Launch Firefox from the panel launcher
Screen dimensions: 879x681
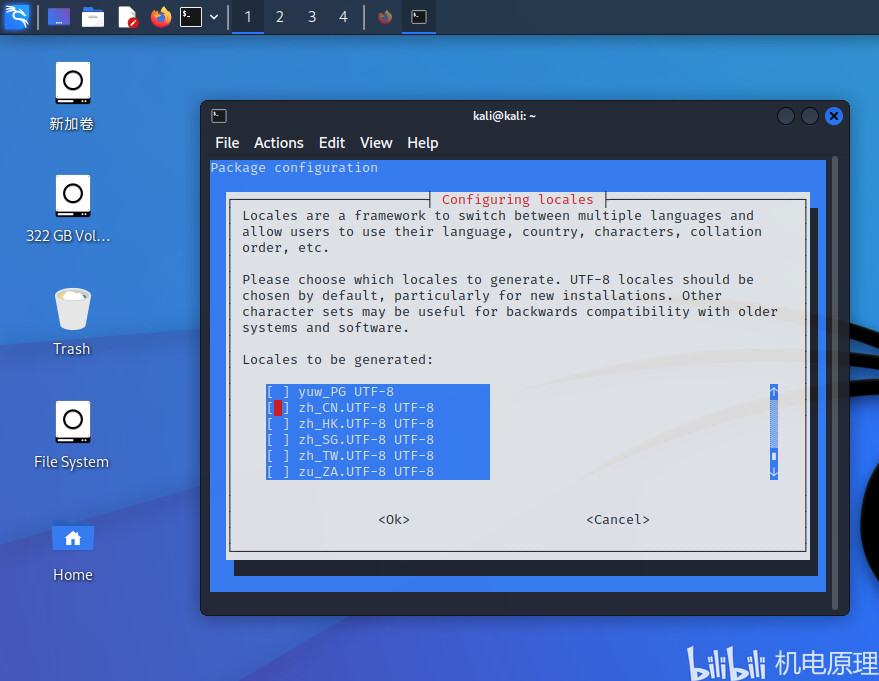[161, 17]
